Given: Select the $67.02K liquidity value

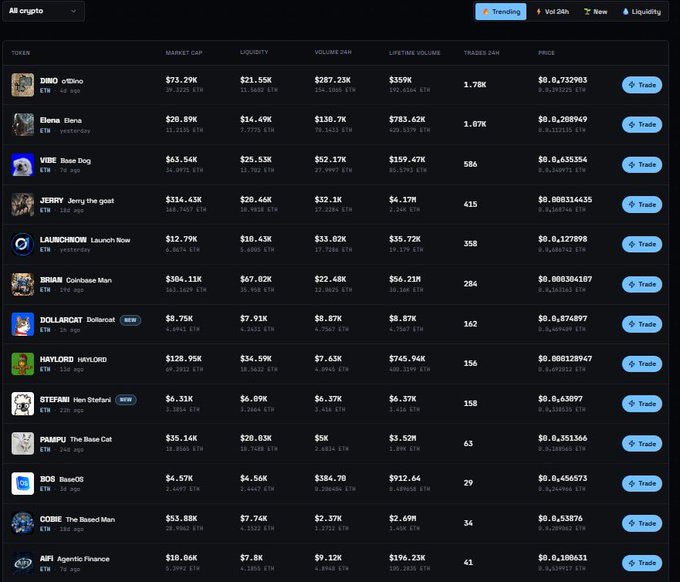Looking at the screenshot, I should click(256, 279).
